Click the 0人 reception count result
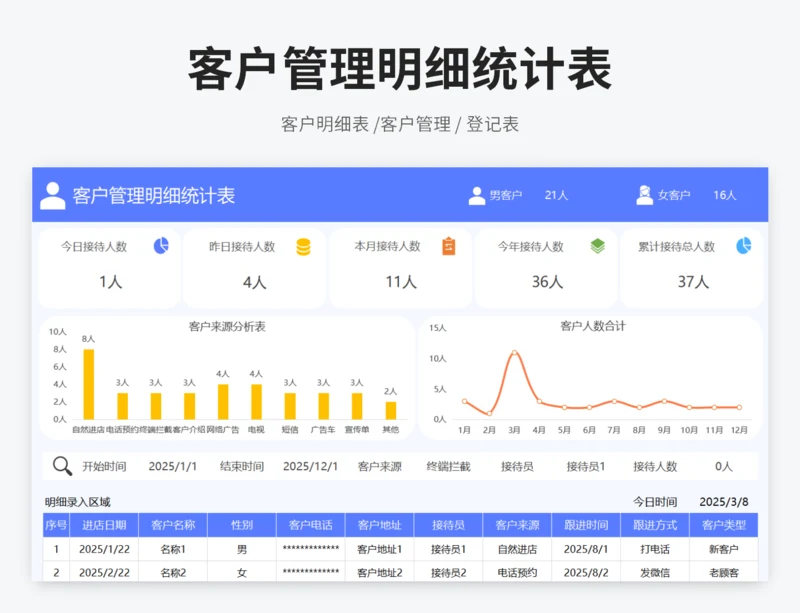Image resolution: width=800 pixels, height=613 pixels. (x=723, y=467)
